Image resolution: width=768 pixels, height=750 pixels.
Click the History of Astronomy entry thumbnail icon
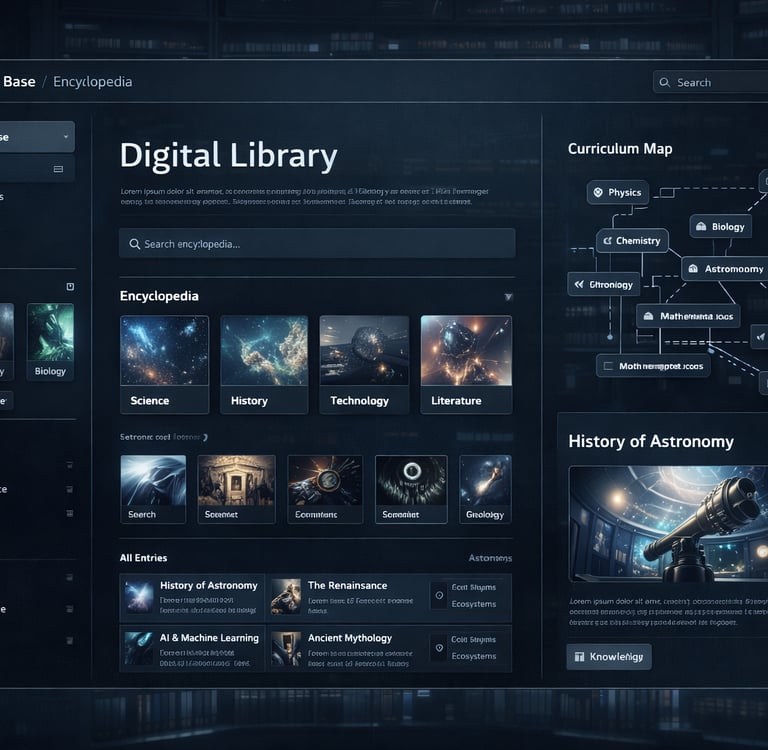(139, 597)
